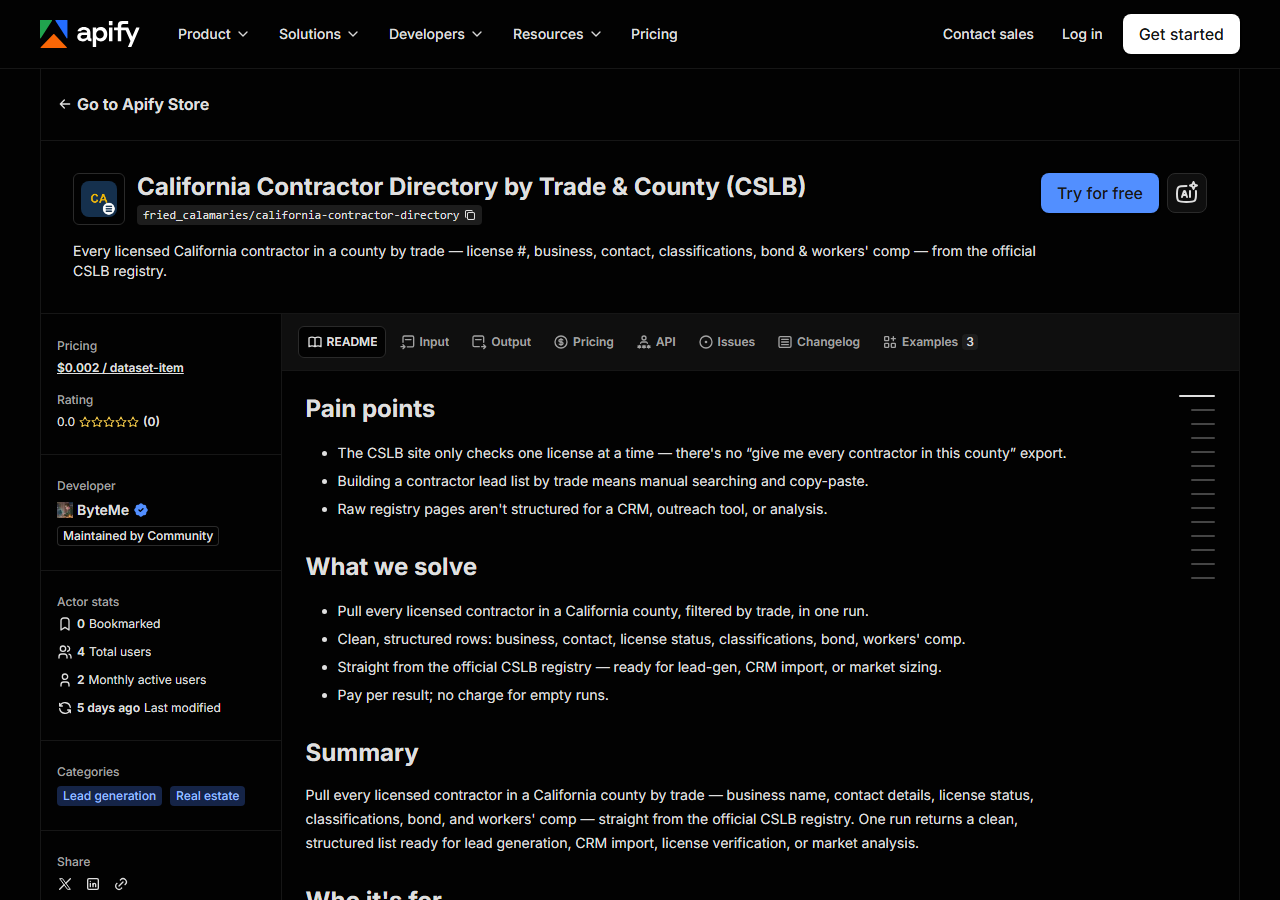Click the Summary heading
1280x900 pixels.
point(362,752)
